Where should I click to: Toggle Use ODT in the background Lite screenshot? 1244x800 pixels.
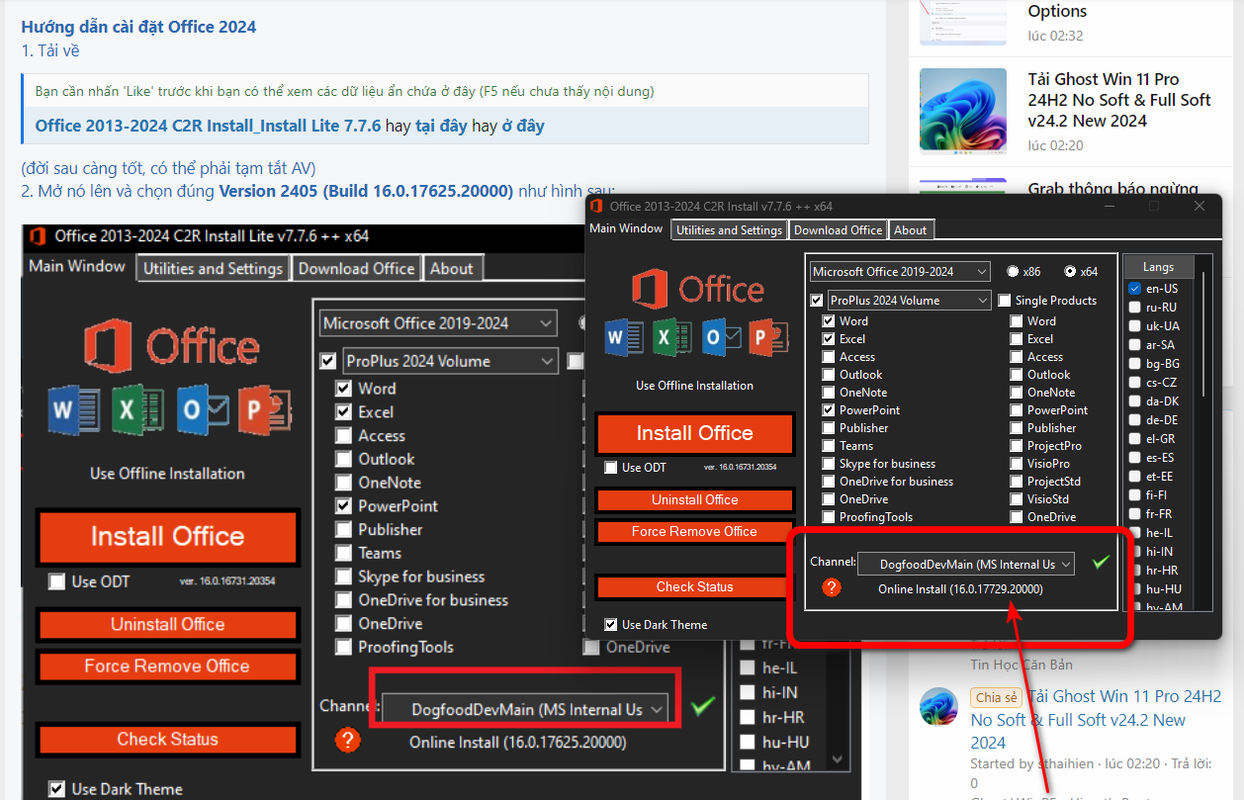tap(56, 581)
